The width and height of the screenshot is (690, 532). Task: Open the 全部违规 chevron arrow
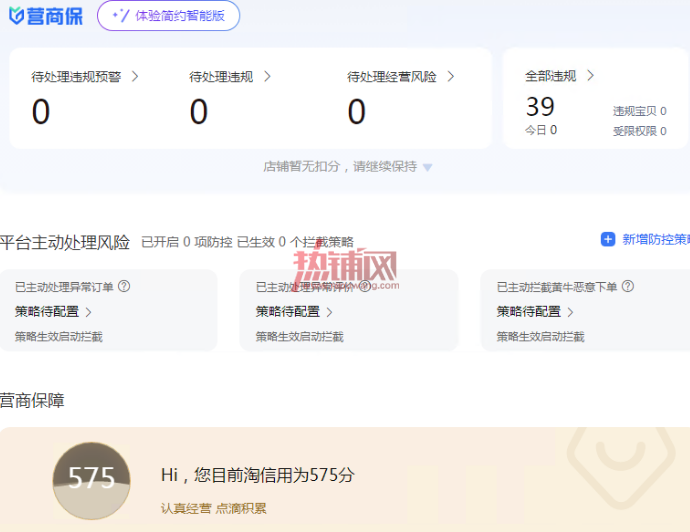591,76
